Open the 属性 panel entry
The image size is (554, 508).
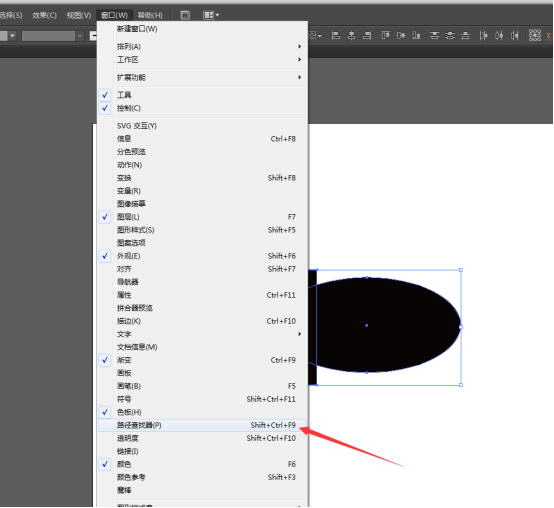pyautogui.click(x=203, y=295)
